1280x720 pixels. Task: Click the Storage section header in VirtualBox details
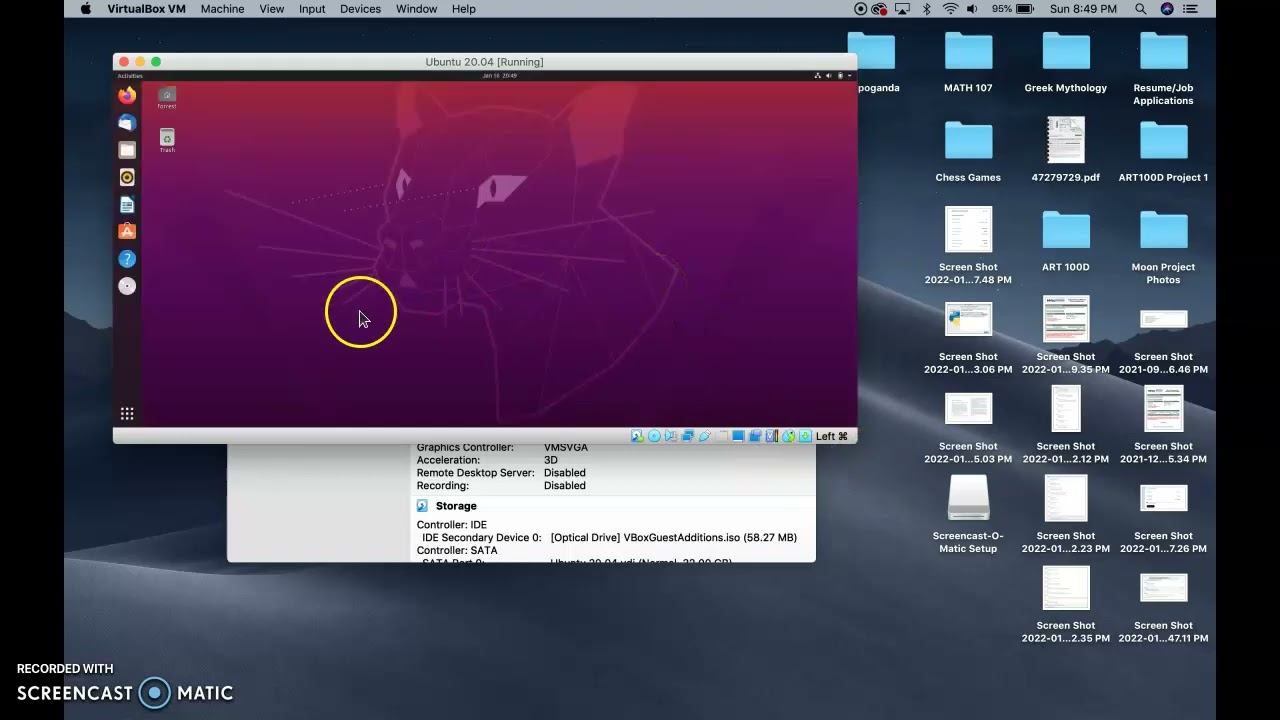[456, 506]
